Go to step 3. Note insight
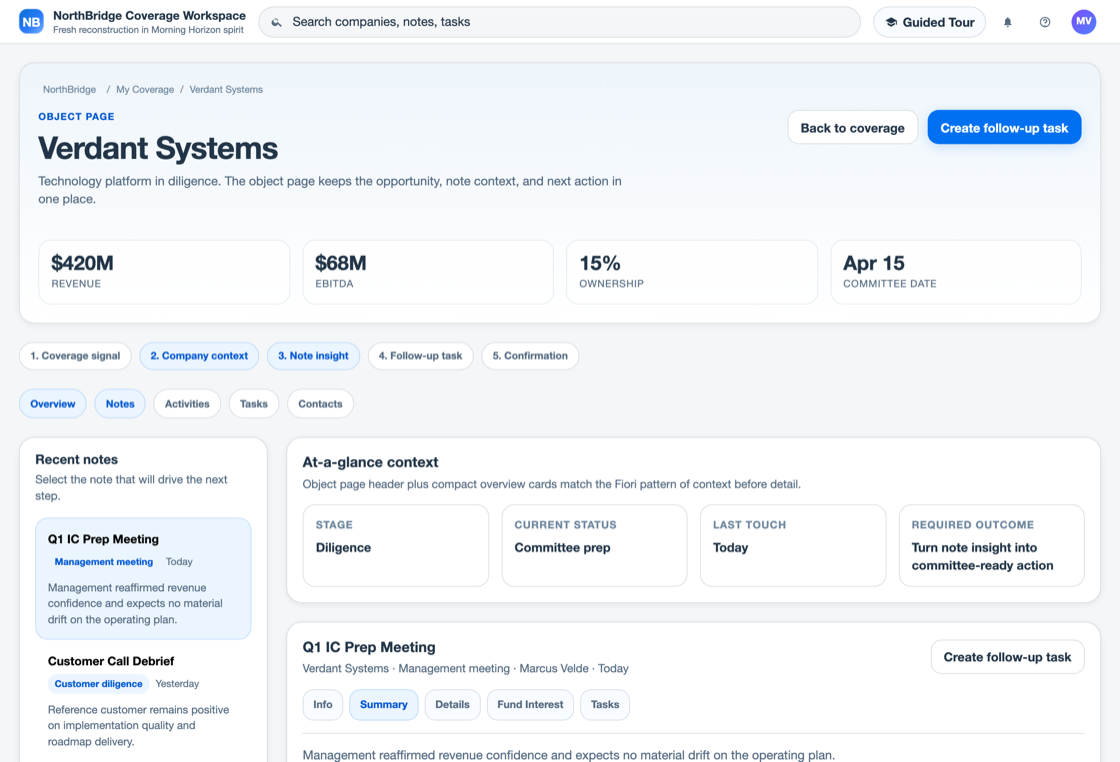Screen dimensions: 1120x762 tap(314, 356)
